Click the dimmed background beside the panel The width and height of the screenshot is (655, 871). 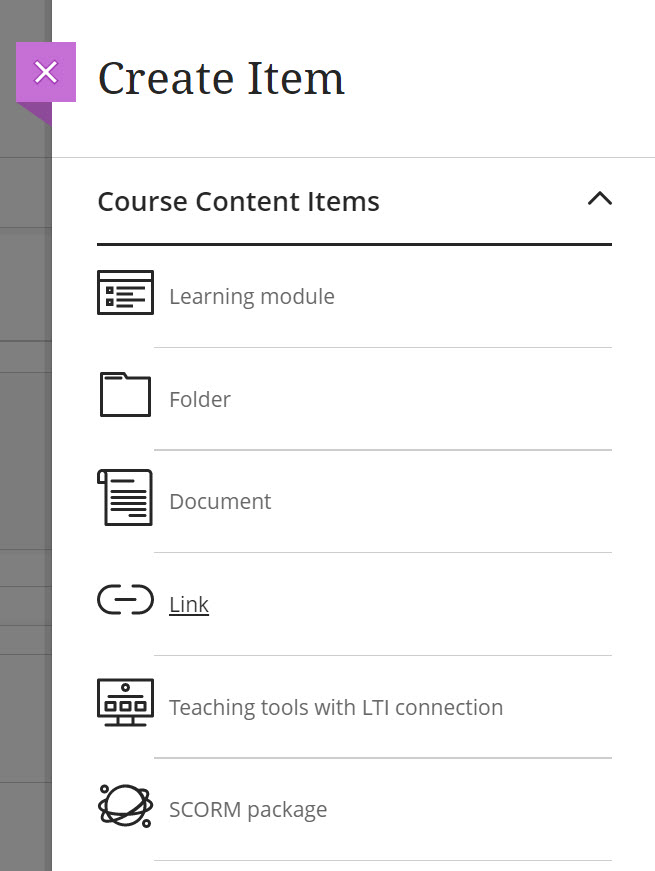click(x=24, y=450)
